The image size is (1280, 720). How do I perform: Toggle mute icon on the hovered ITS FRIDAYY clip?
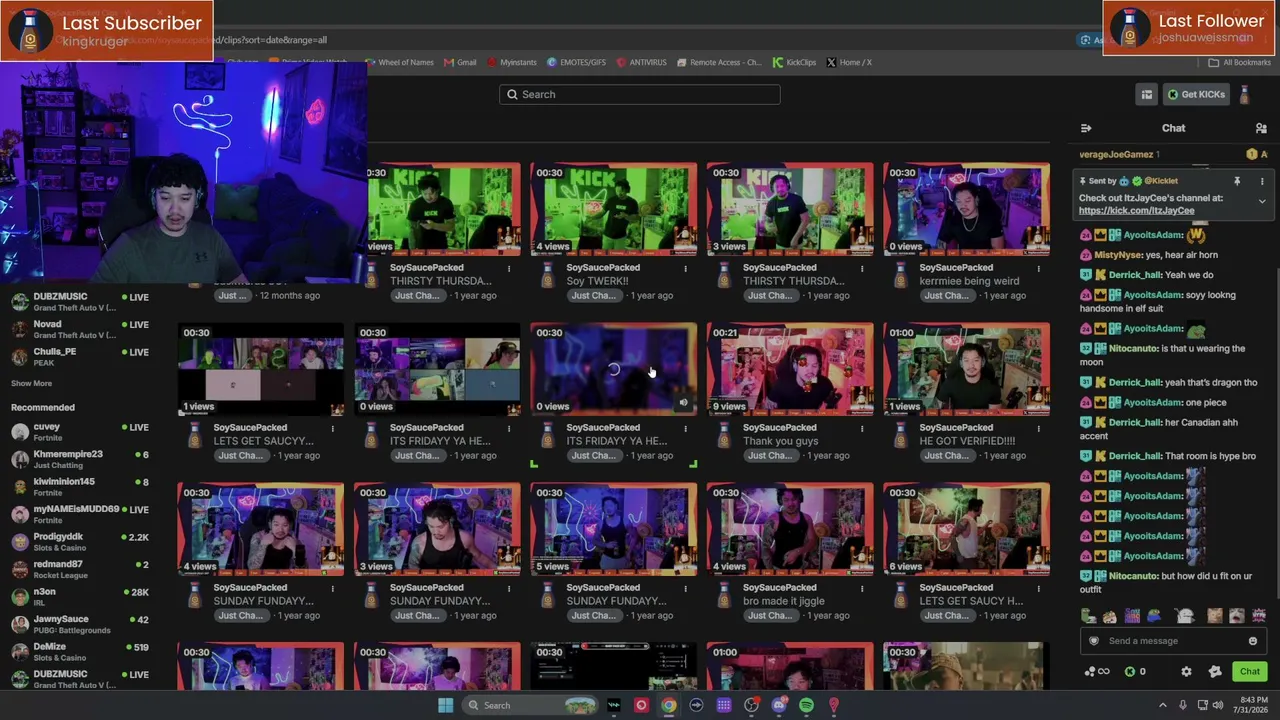684,403
